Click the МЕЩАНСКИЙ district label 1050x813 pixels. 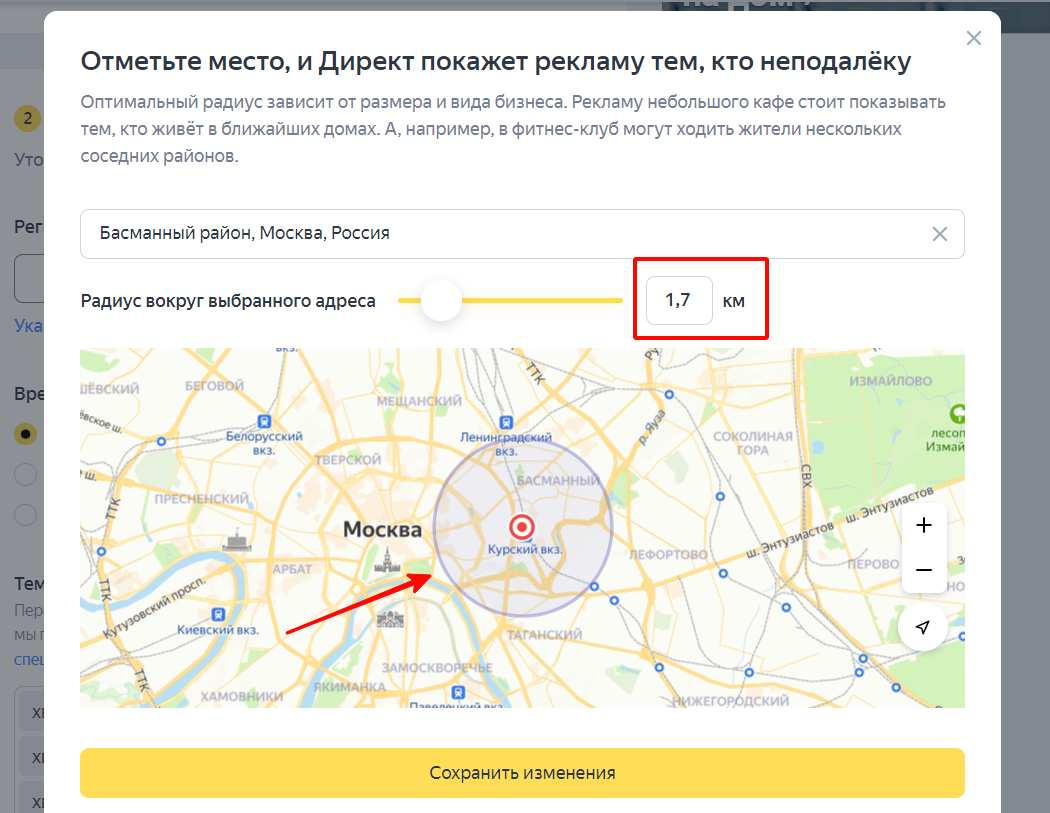coord(419,401)
